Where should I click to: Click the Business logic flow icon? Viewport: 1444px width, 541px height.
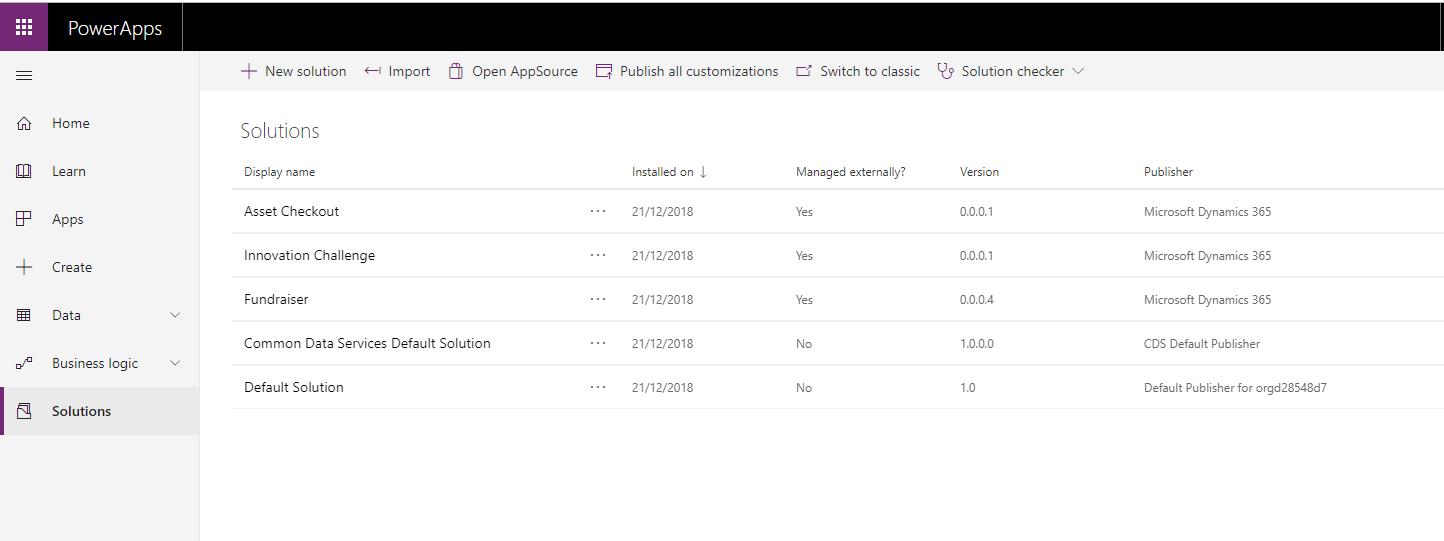pyautogui.click(x=24, y=363)
